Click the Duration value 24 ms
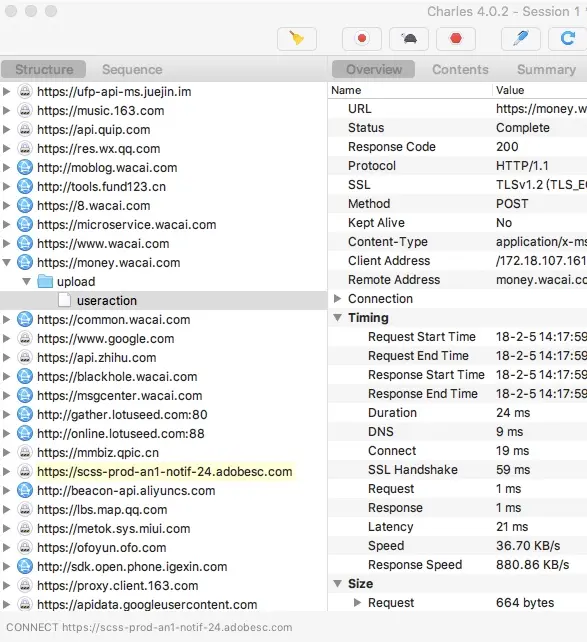This screenshot has height=642, width=587. 513,412
